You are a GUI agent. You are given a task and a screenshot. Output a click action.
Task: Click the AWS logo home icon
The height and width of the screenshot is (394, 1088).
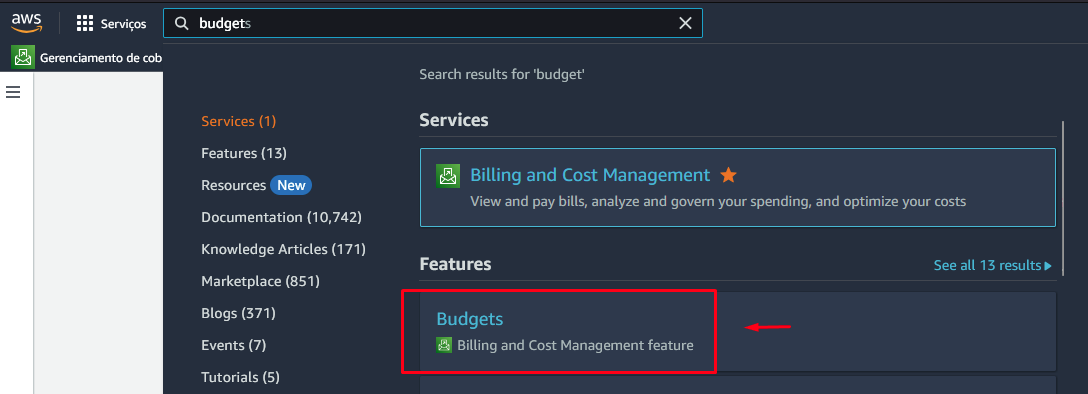coord(26,23)
